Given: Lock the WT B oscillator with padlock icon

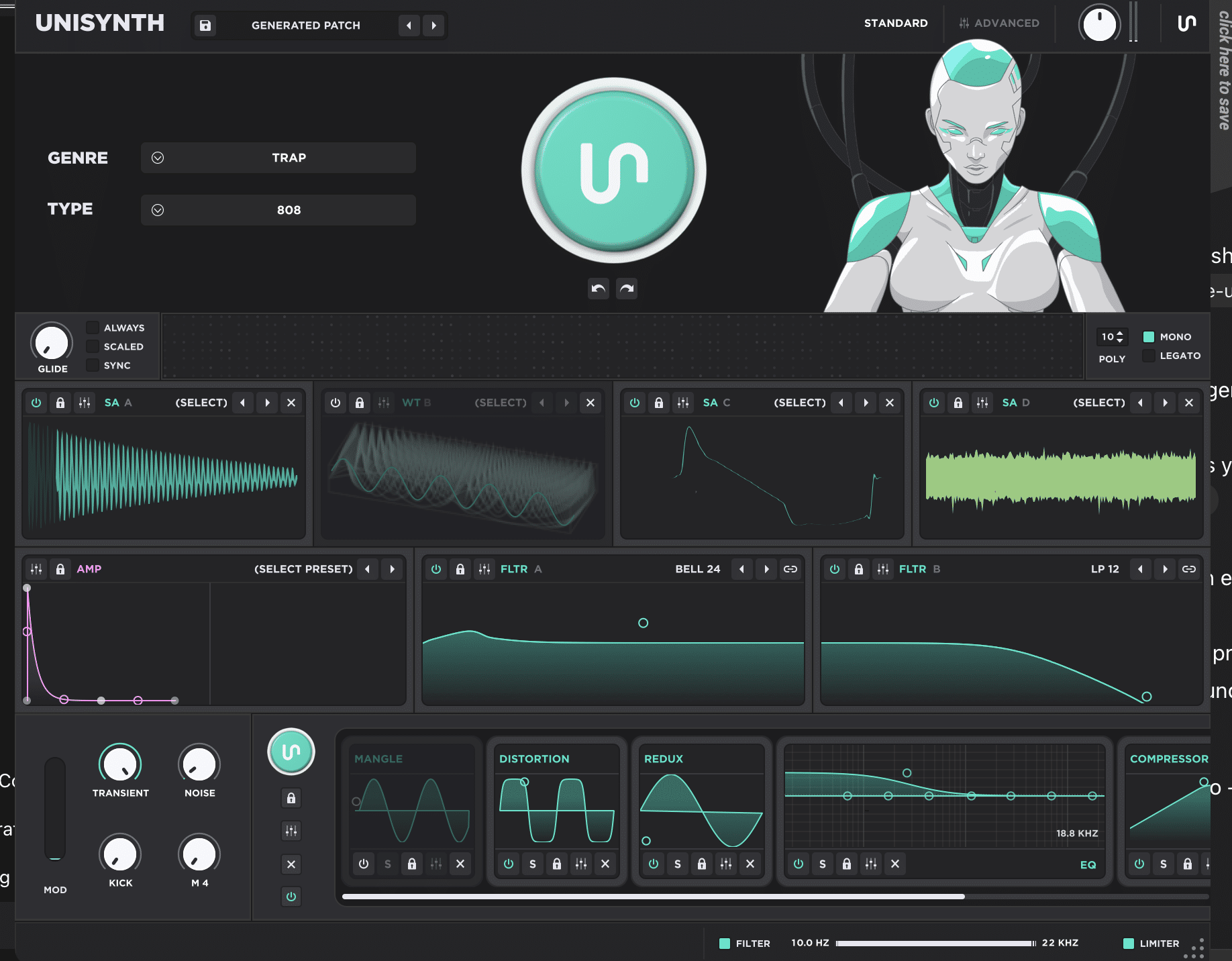Looking at the screenshot, I should 360,403.
